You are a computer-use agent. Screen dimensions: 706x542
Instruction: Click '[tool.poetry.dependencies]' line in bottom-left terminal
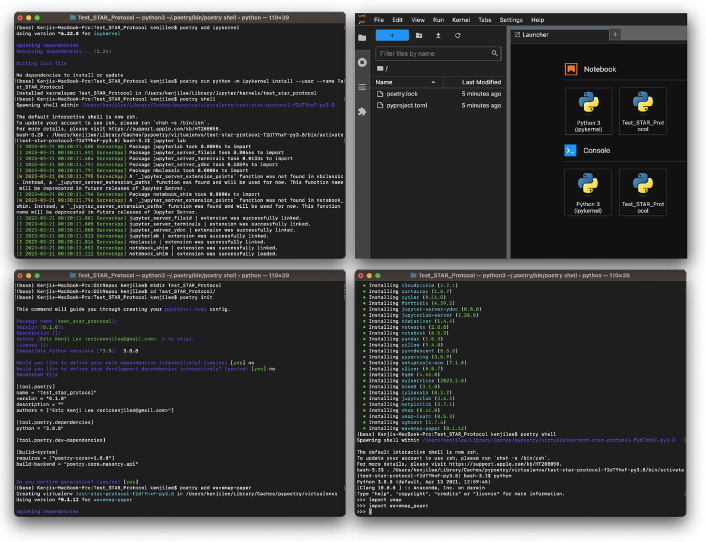pyautogui.click(x=55, y=422)
